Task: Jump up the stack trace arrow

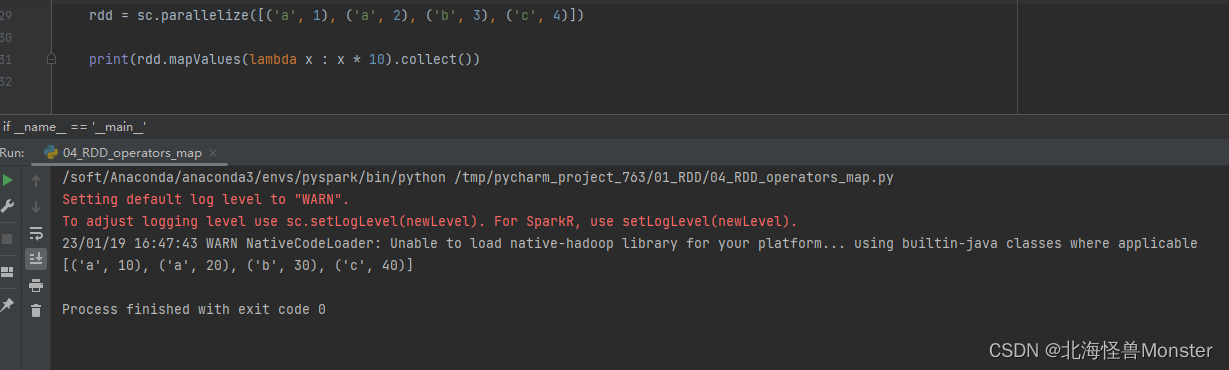Action: (x=36, y=181)
